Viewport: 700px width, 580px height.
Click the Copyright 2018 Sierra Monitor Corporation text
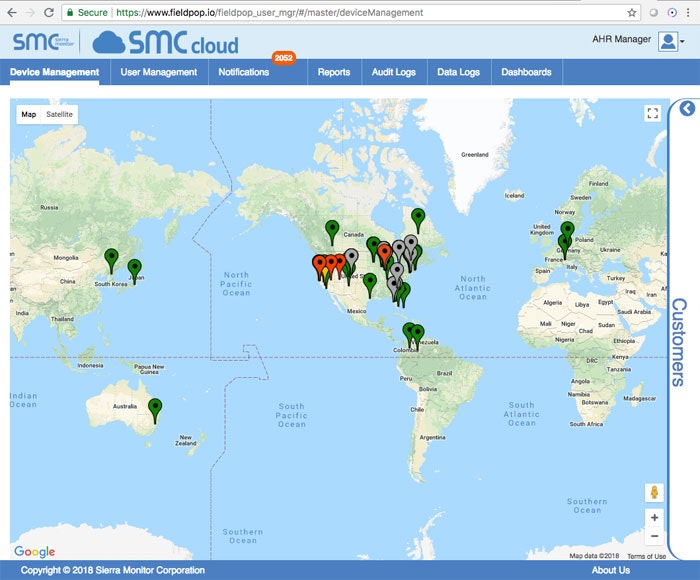(x=112, y=570)
